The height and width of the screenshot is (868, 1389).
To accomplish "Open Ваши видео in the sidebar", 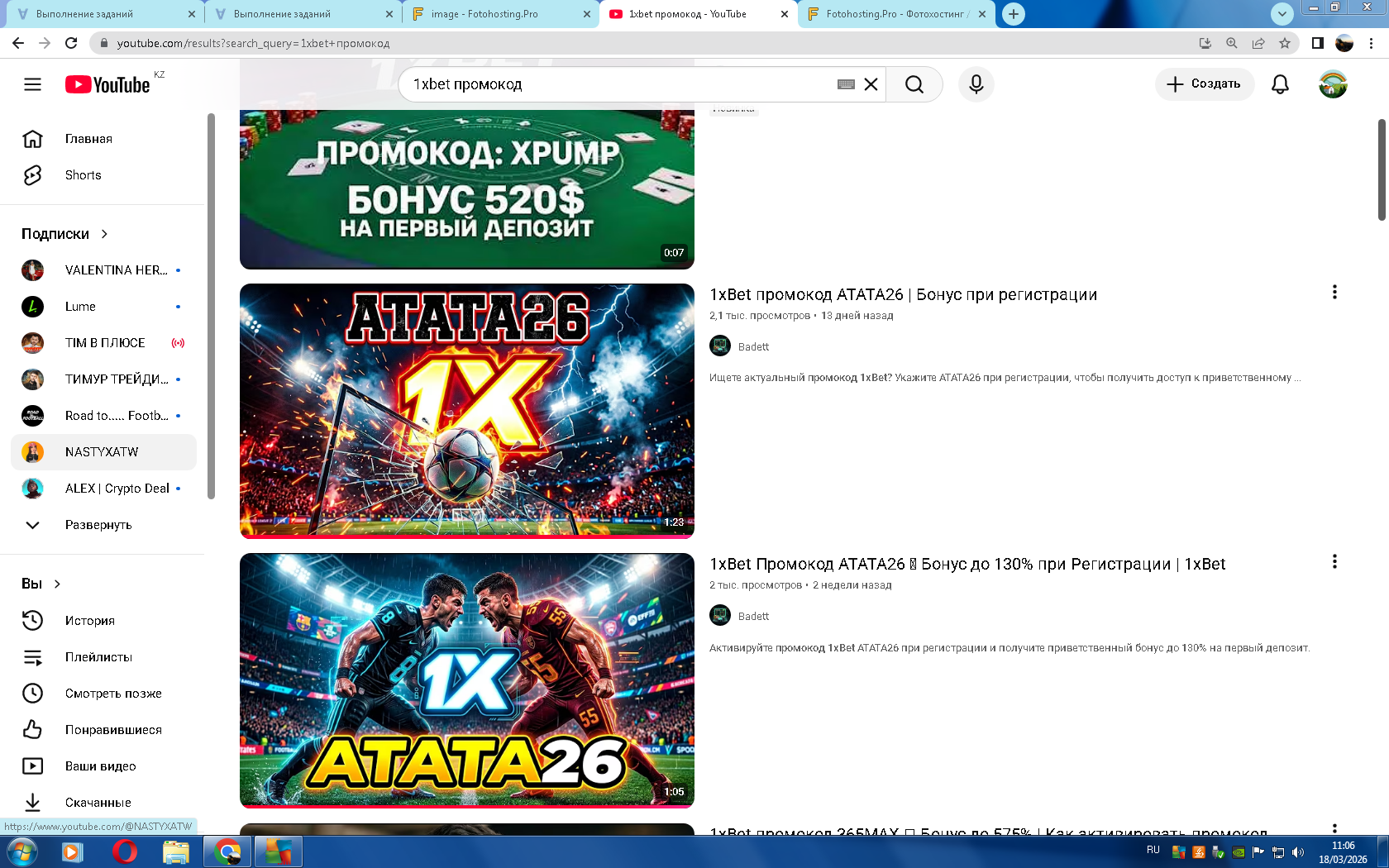I will click(104, 766).
